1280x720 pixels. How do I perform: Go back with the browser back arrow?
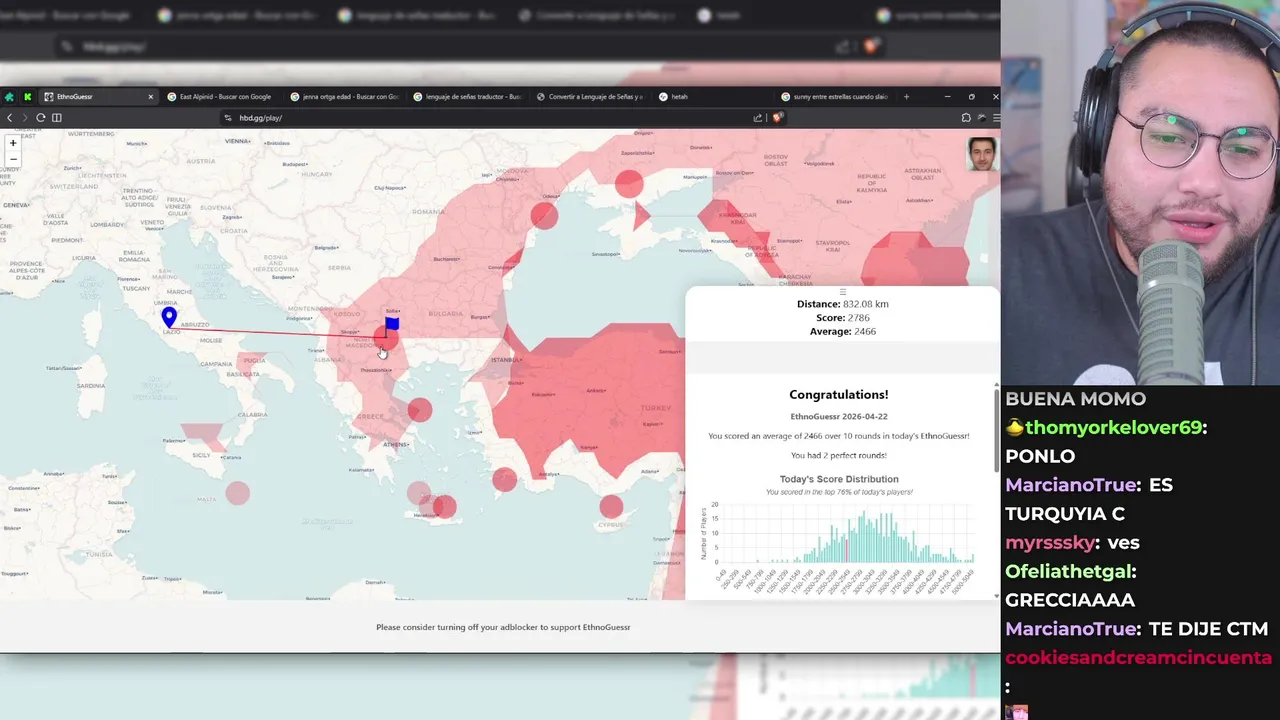(10, 118)
